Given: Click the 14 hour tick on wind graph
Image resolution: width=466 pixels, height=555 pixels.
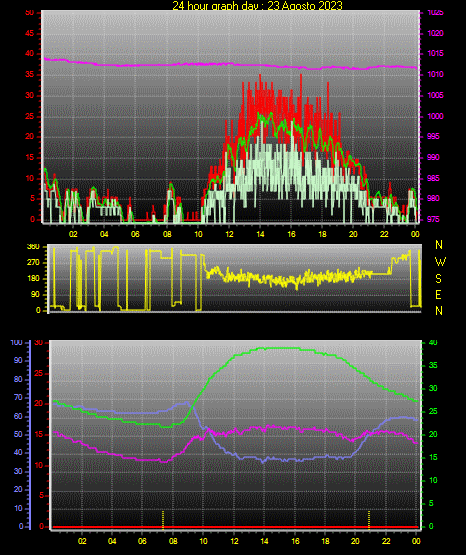Looking at the screenshot, I should [x=260, y=234].
